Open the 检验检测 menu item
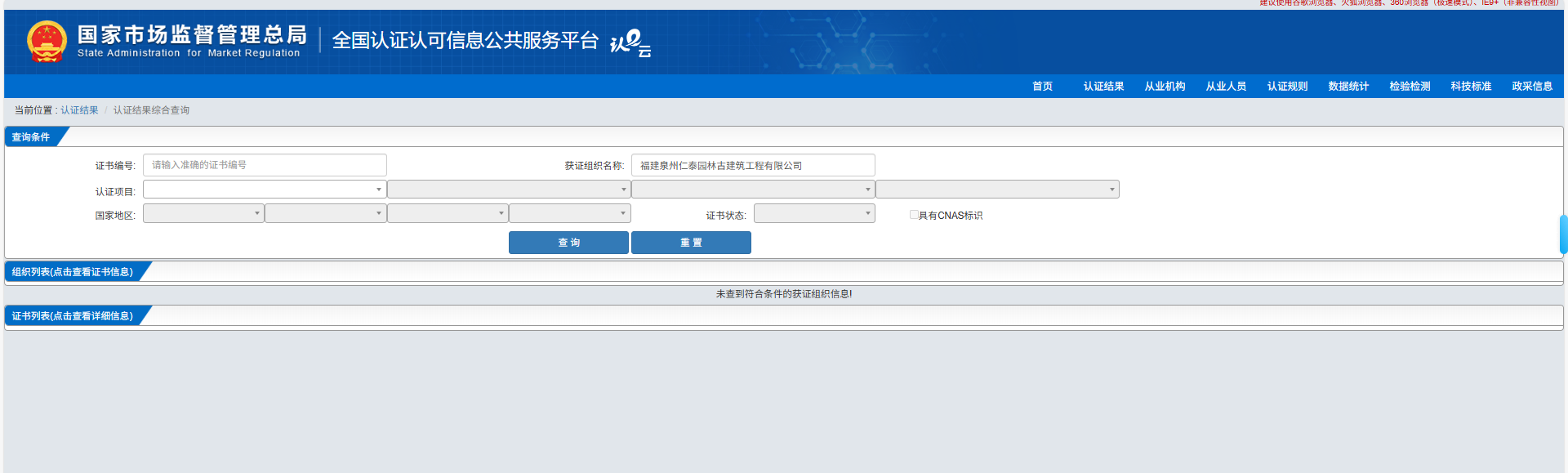The image size is (1568, 473). [1410, 86]
